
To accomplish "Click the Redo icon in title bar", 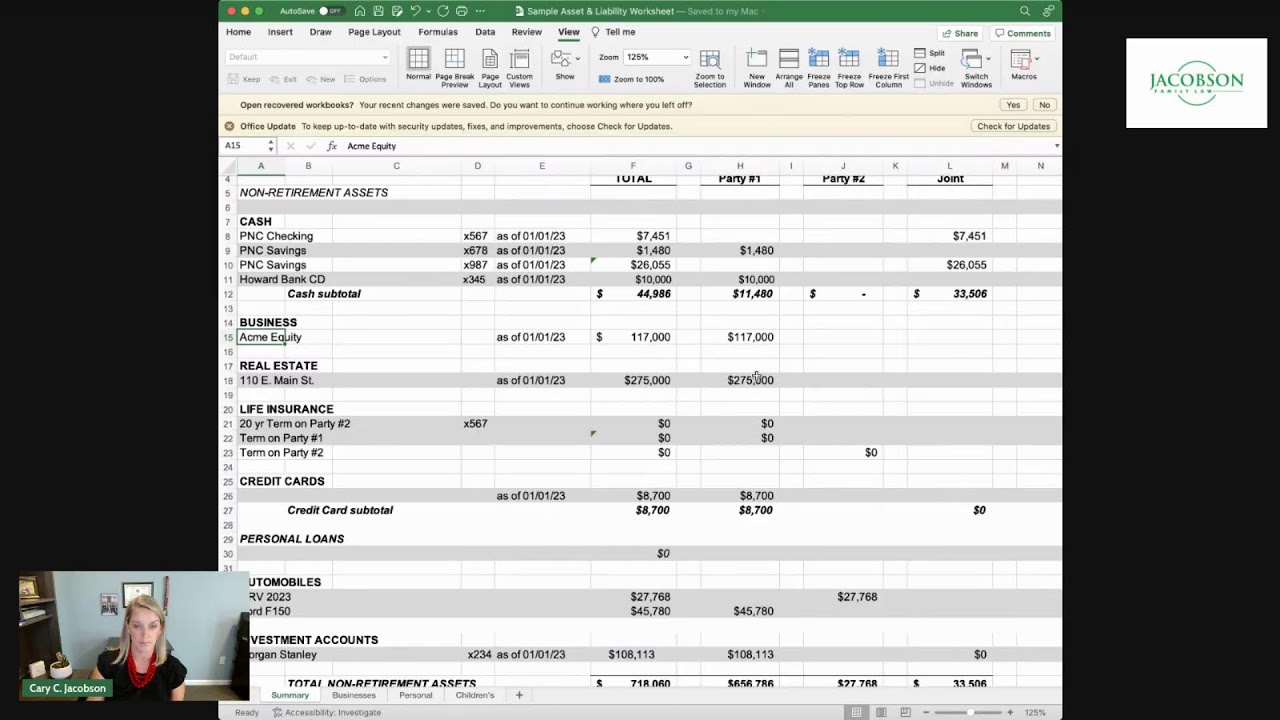I will tap(443, 11).
